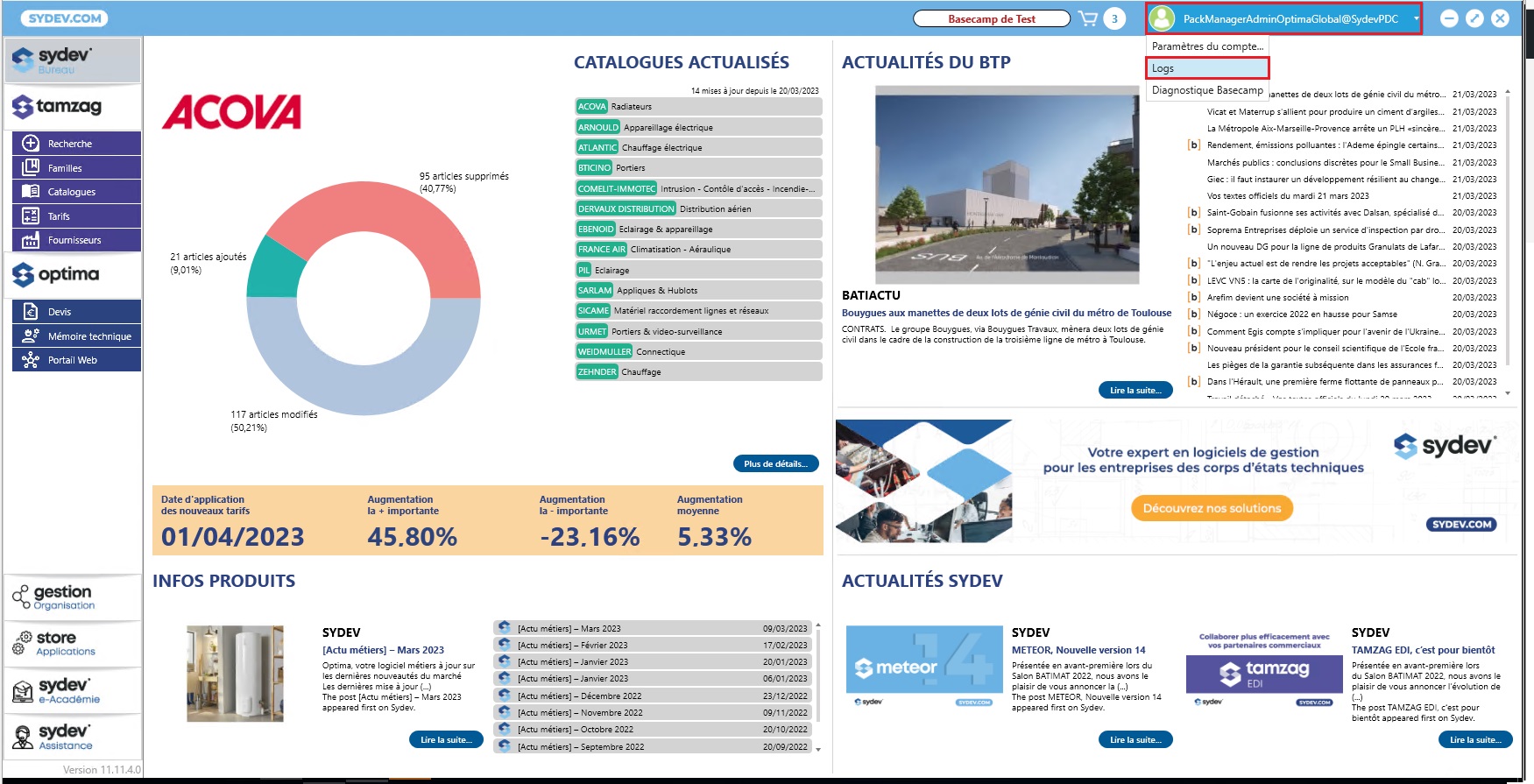Click the cart item count badge

pyautogui.click(x=1114, y=18)
